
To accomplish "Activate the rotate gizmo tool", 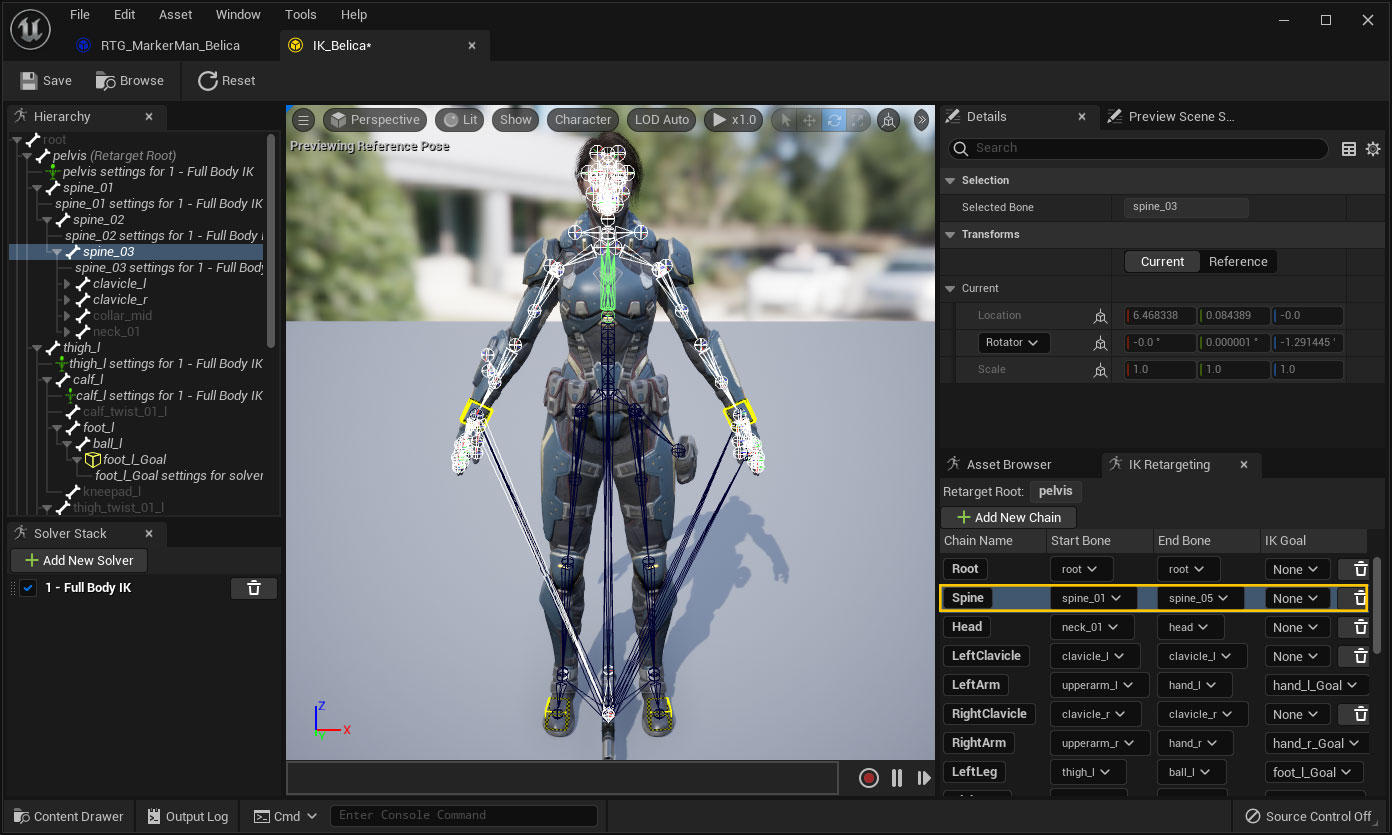I will [833, 120].
